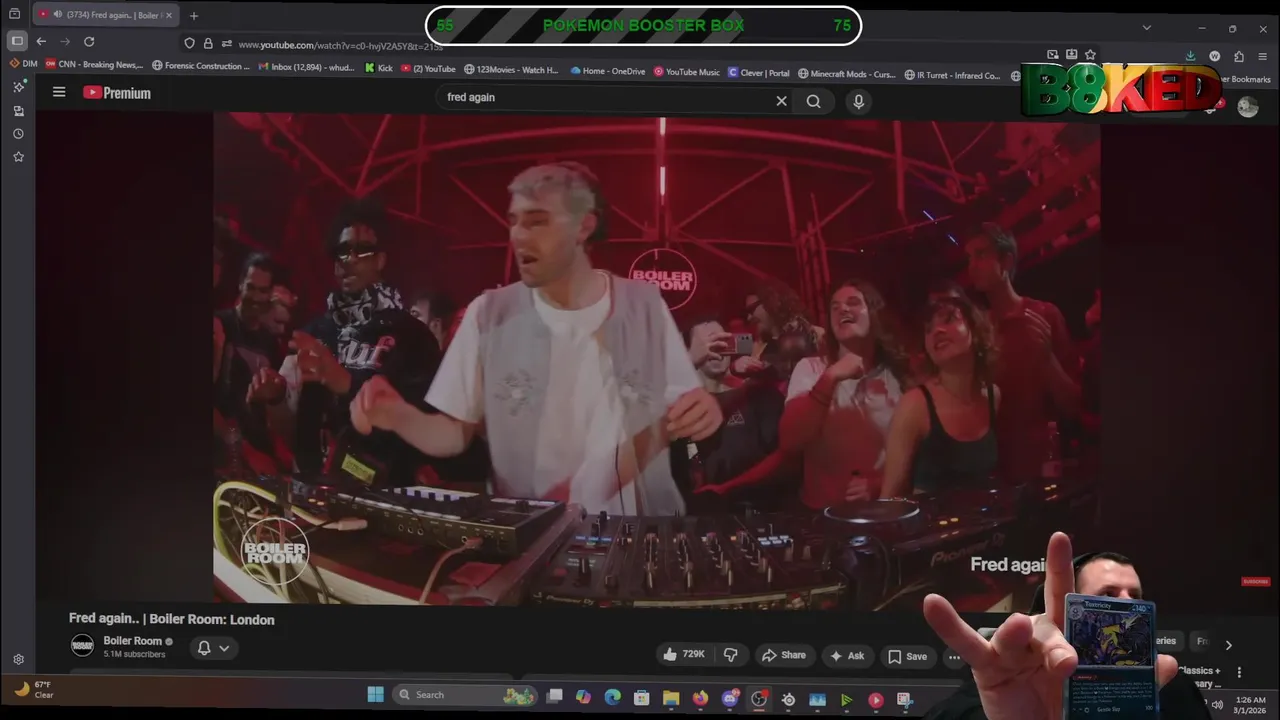This screenshot has height=720, width=1280.
Task: List all tabs dropdown arrow
Action: pos(1146,27)
